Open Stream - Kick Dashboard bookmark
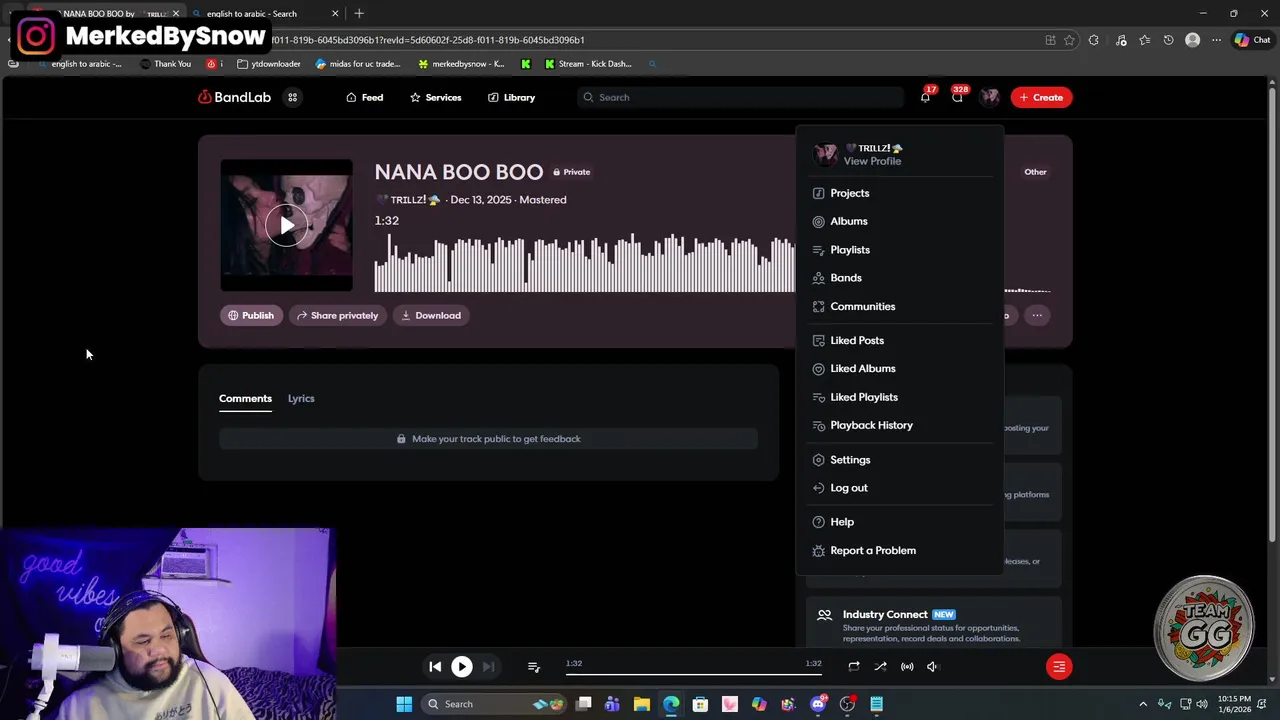 pos(588,64)
